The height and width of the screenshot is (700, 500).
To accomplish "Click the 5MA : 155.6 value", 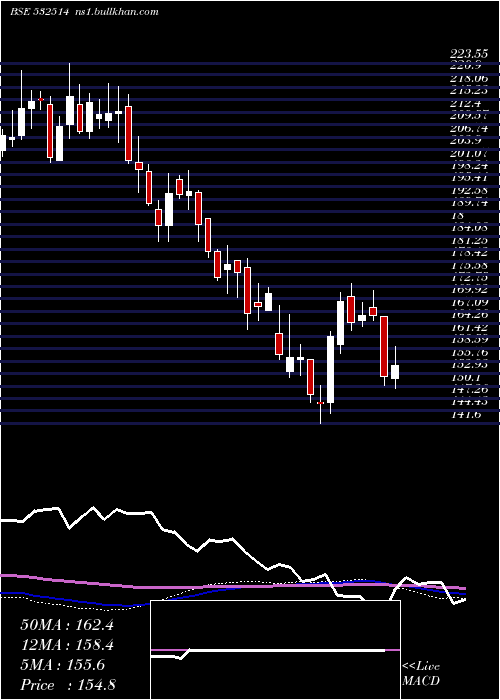I will click(x=63, y=665).
